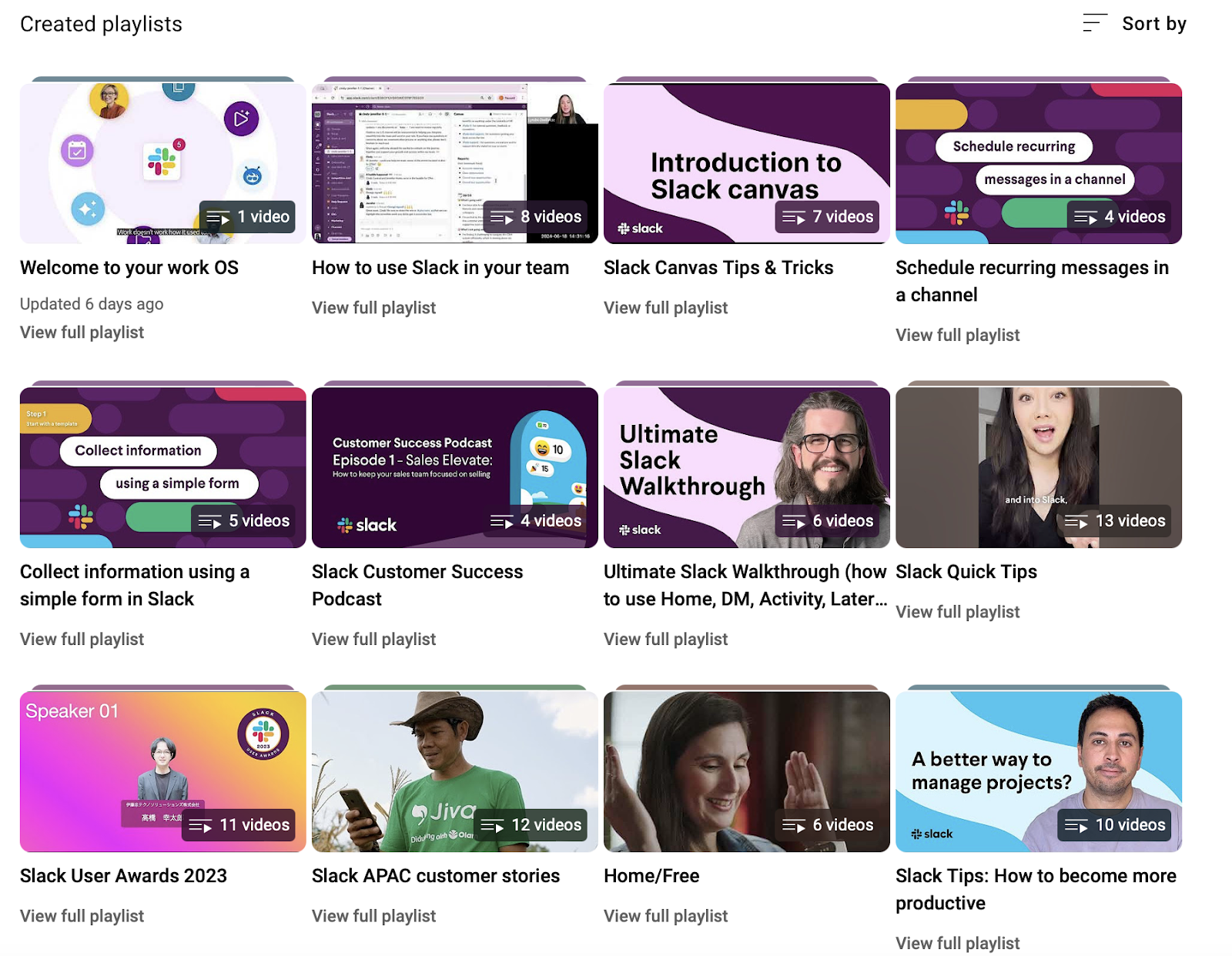Open the Slack Quick Tips woman thumbnail
This screenshot has width=1232, height=956.
pos(1039,467)
